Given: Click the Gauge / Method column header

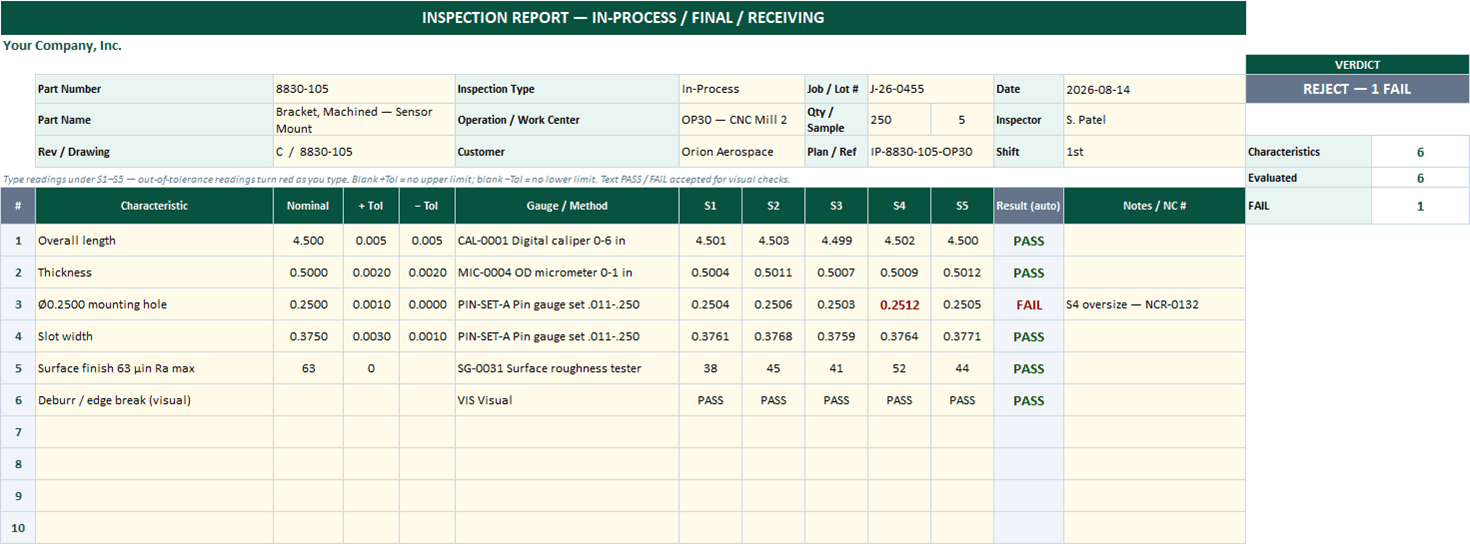Looking at the screenshot, I should pos(567,206).
